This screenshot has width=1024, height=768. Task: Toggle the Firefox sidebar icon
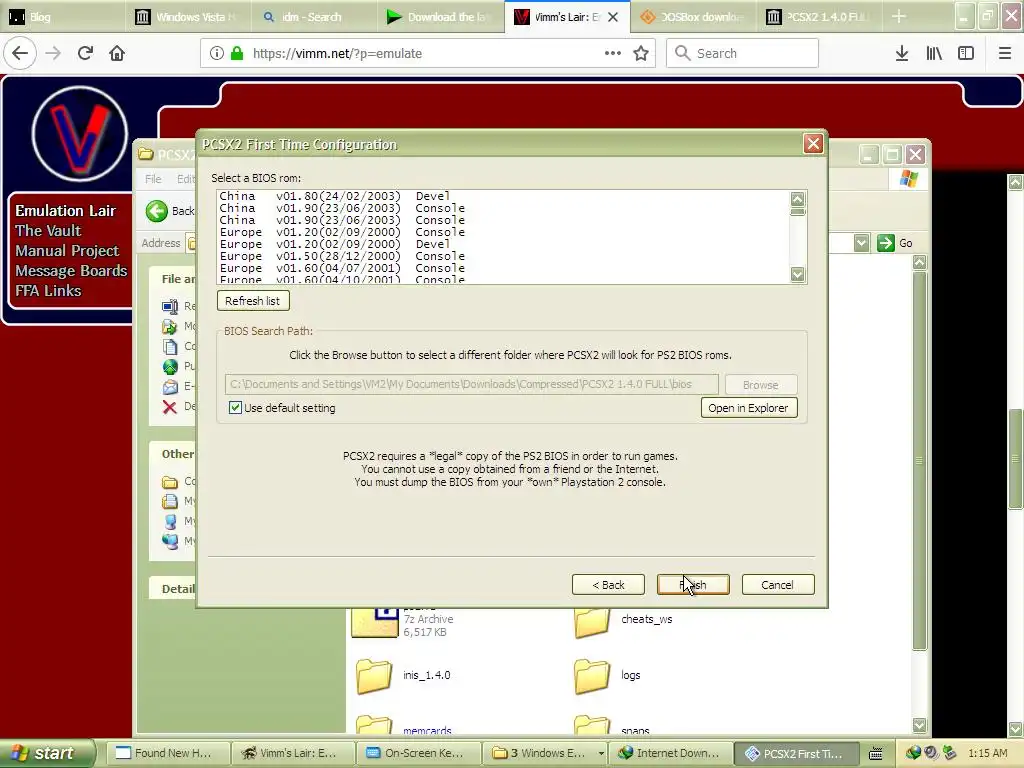tap(966, 53)
